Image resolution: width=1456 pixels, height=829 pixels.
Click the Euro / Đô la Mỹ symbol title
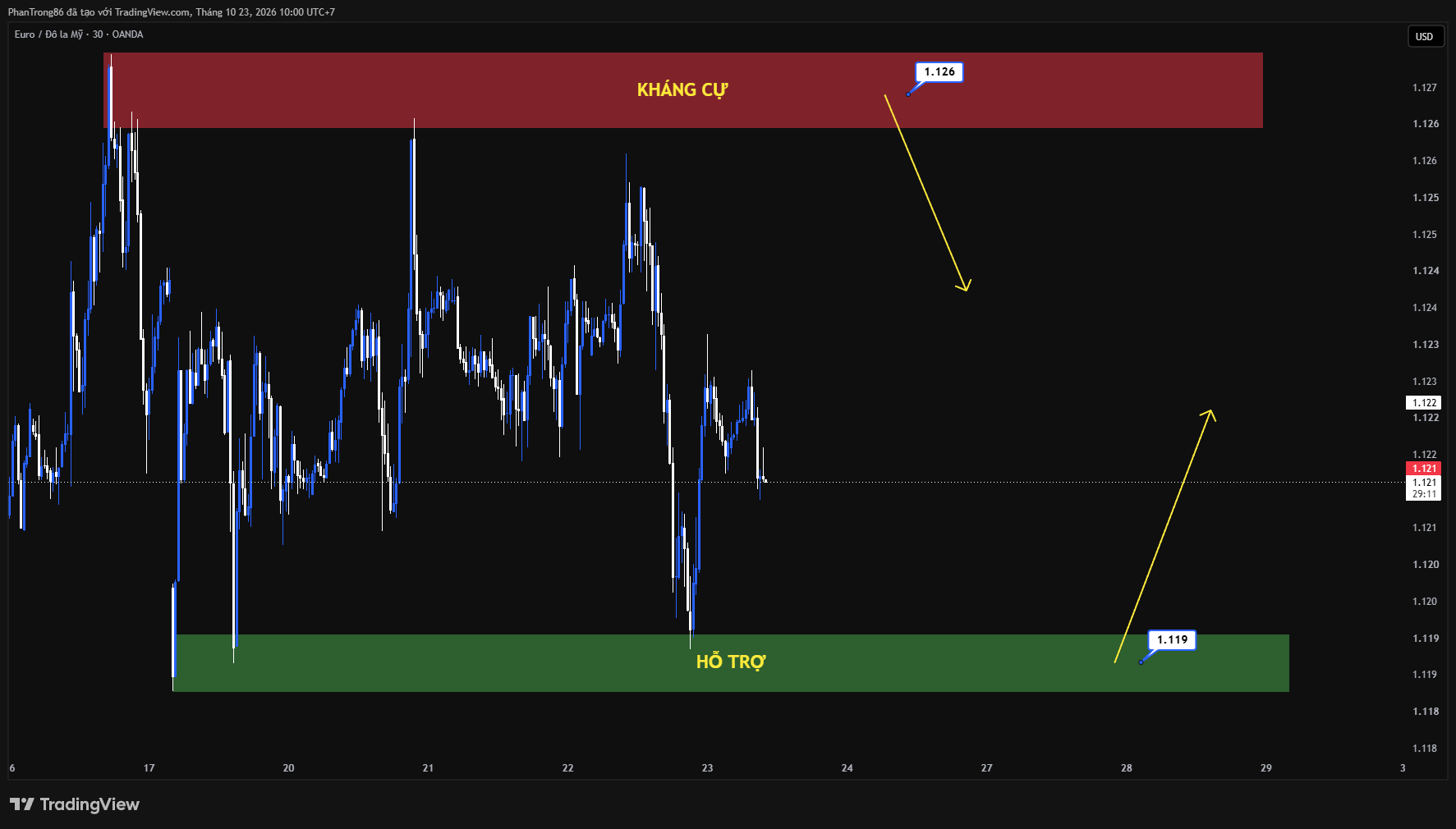pyautogui.click(x=48, y=34)
